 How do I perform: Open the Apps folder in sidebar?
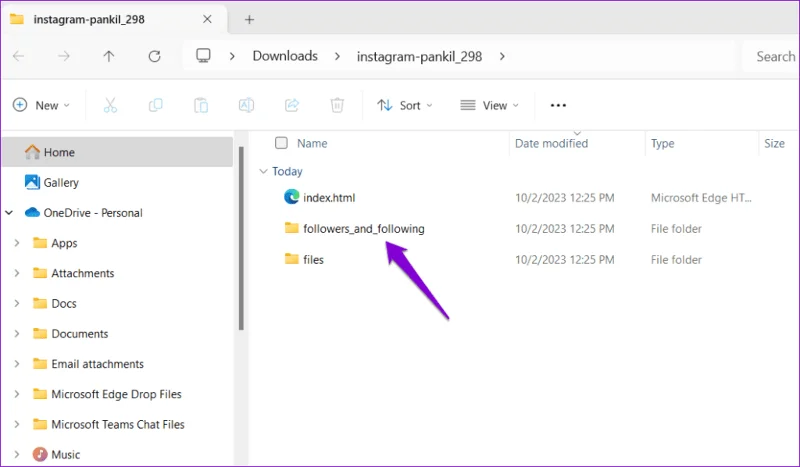64,243
